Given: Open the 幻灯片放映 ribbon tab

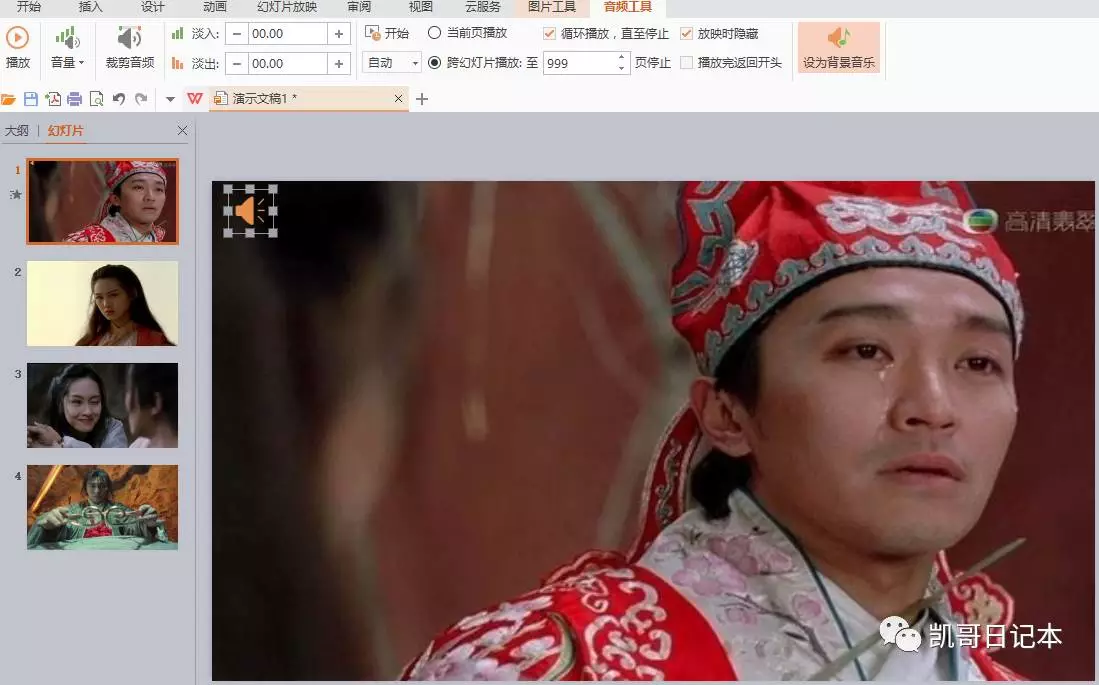Looking at the screenshot, I should pos(287,7).
